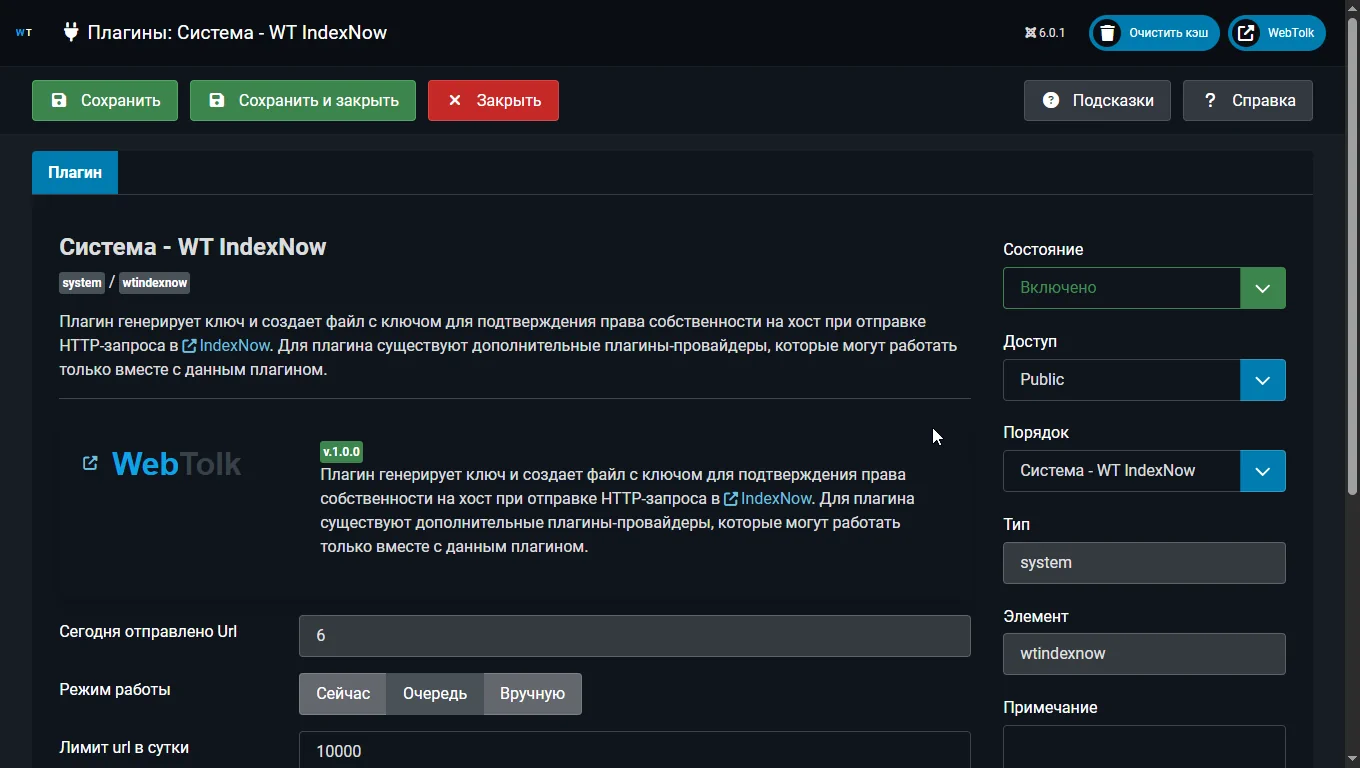Open the Доступ dropdown set to Public

tap(1144, 380)
